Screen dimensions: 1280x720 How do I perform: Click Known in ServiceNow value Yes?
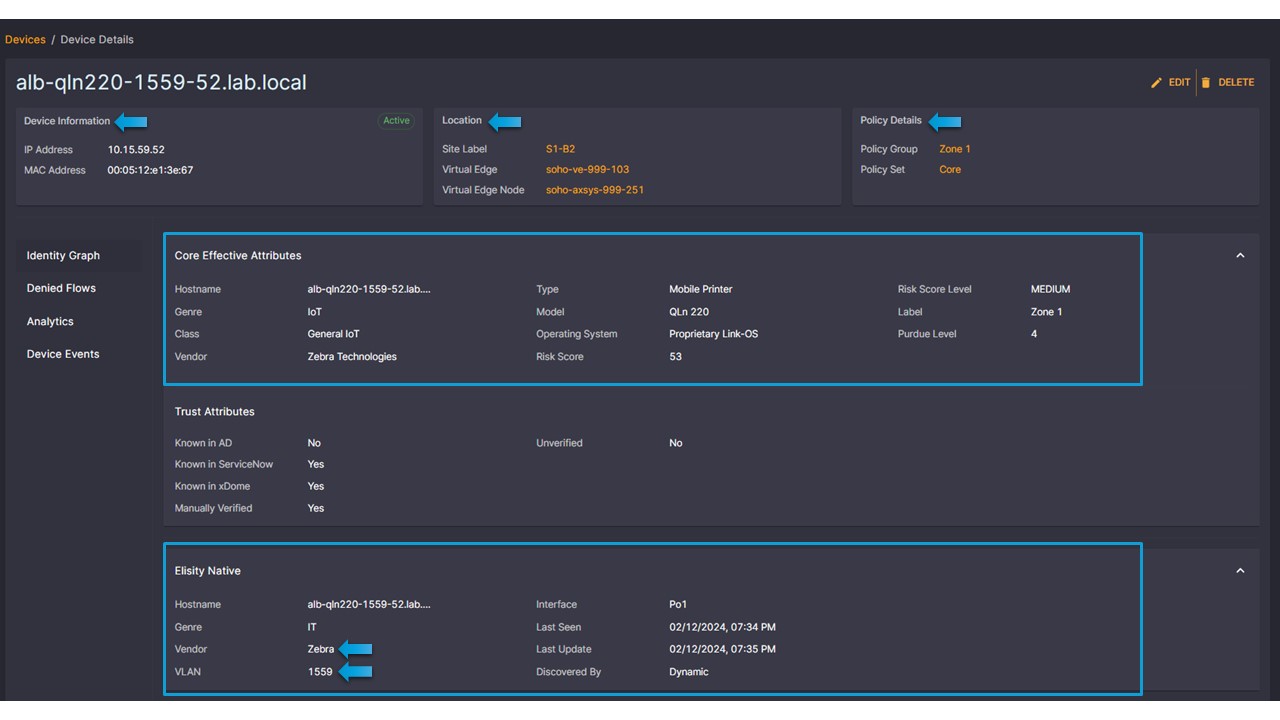coord(316,464)
